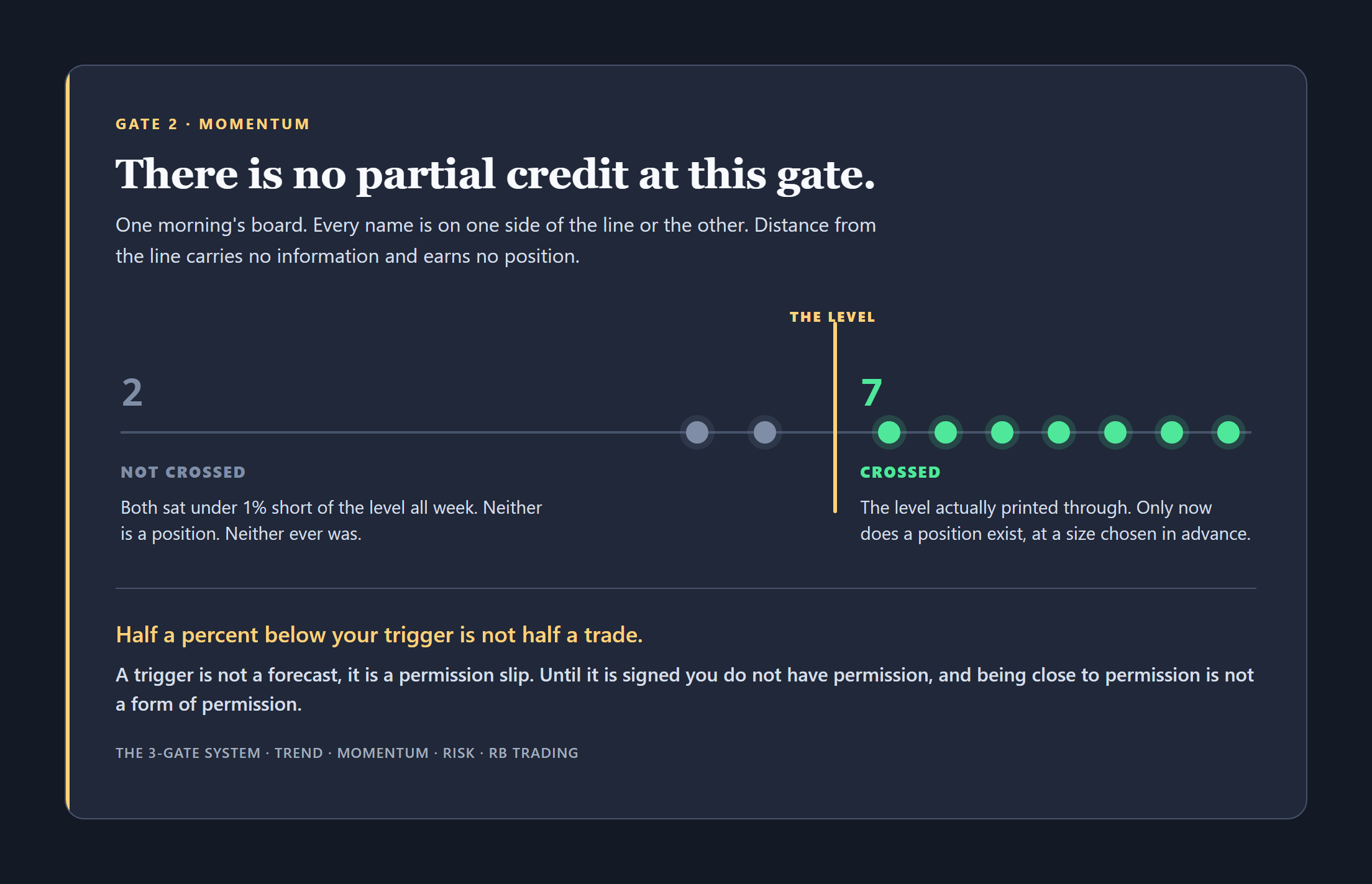Click the yellow THE LEVEL vertical marker line
The image size is (1372, 884).
835,417
